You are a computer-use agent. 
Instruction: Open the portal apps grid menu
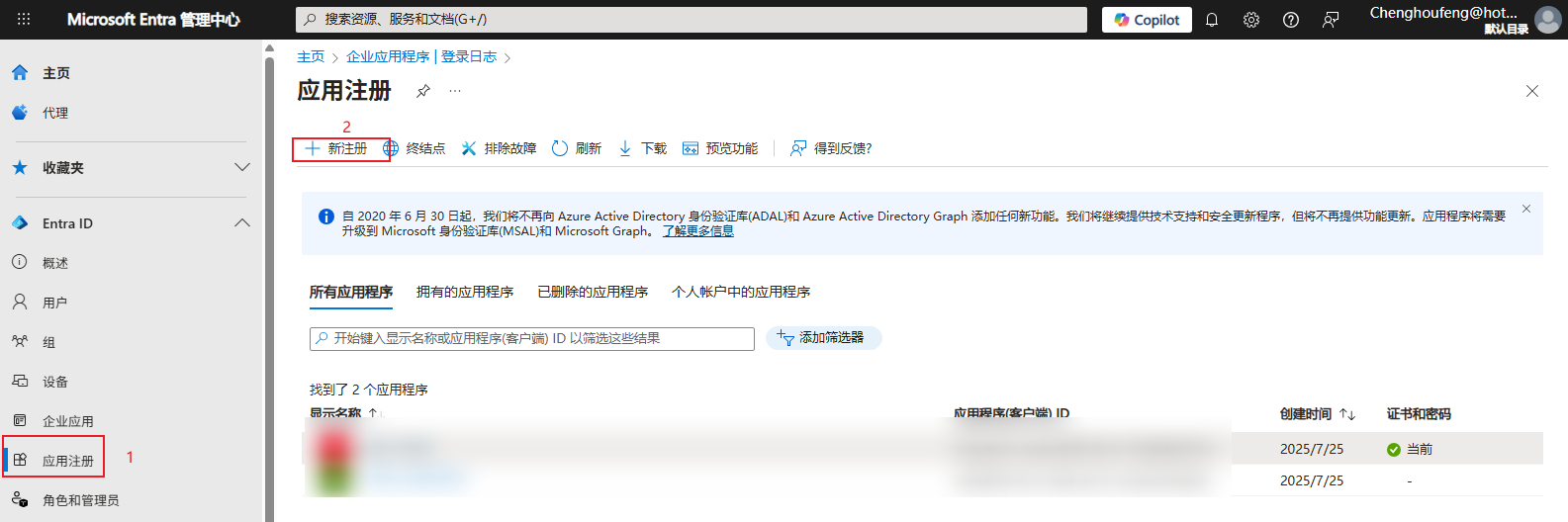[x=24, y=19]
